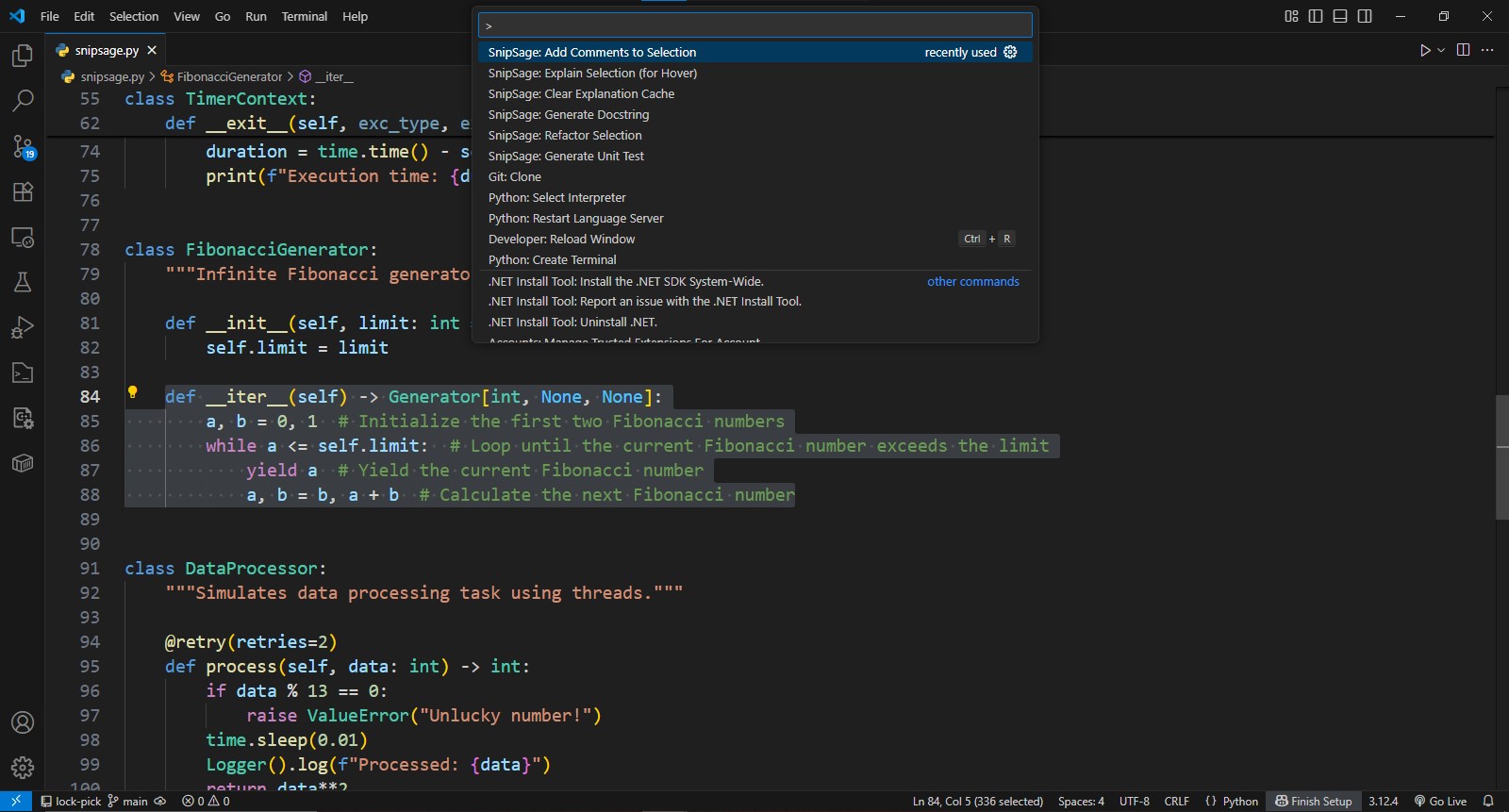Click the lightbulb code action icon

[133, 392]
